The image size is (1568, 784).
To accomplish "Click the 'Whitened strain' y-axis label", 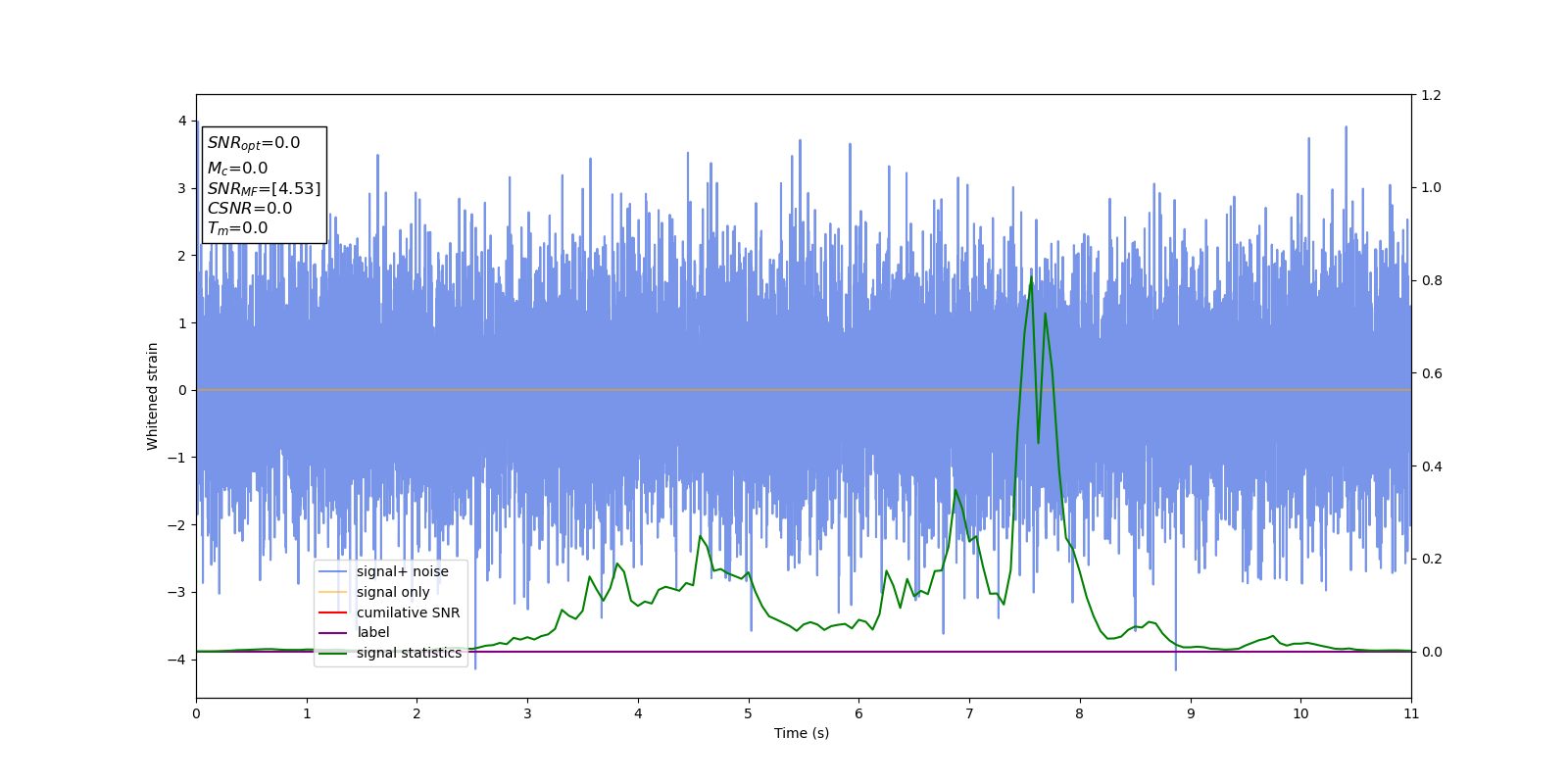I will click(153, 396).
